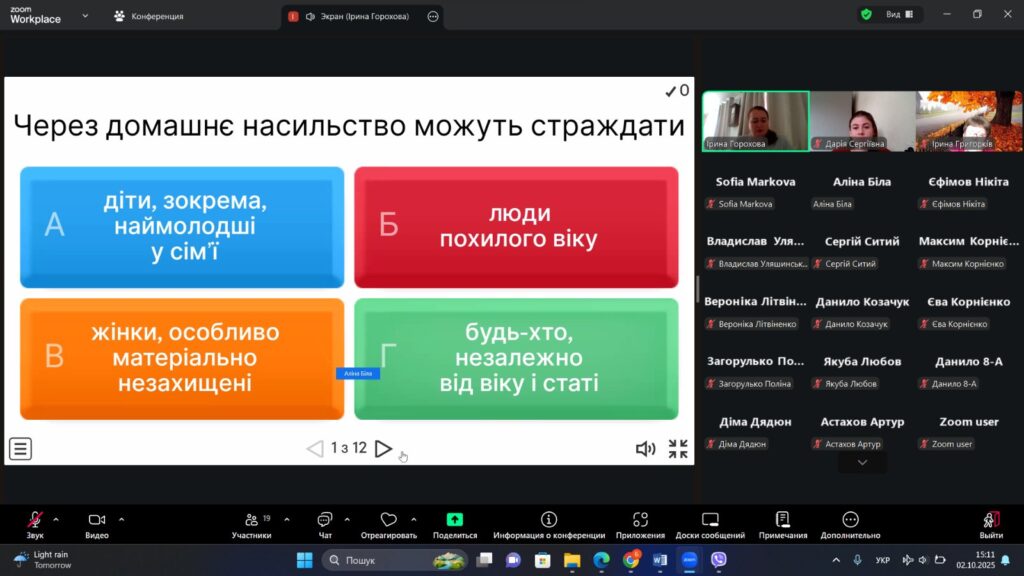This screenshot has height=576, width=1024.
Task: Select answer Г будь-хто незалежно від віку
Action: click(516, 358)
